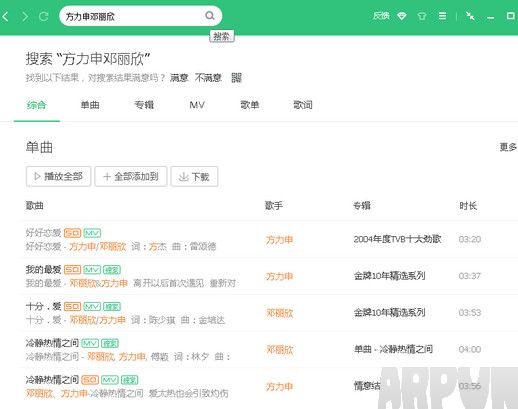This screenshot has width=518, height=409.
Task: Open artist 方力申 on 我的最爱 row
Action: click(x=279, y=276)
